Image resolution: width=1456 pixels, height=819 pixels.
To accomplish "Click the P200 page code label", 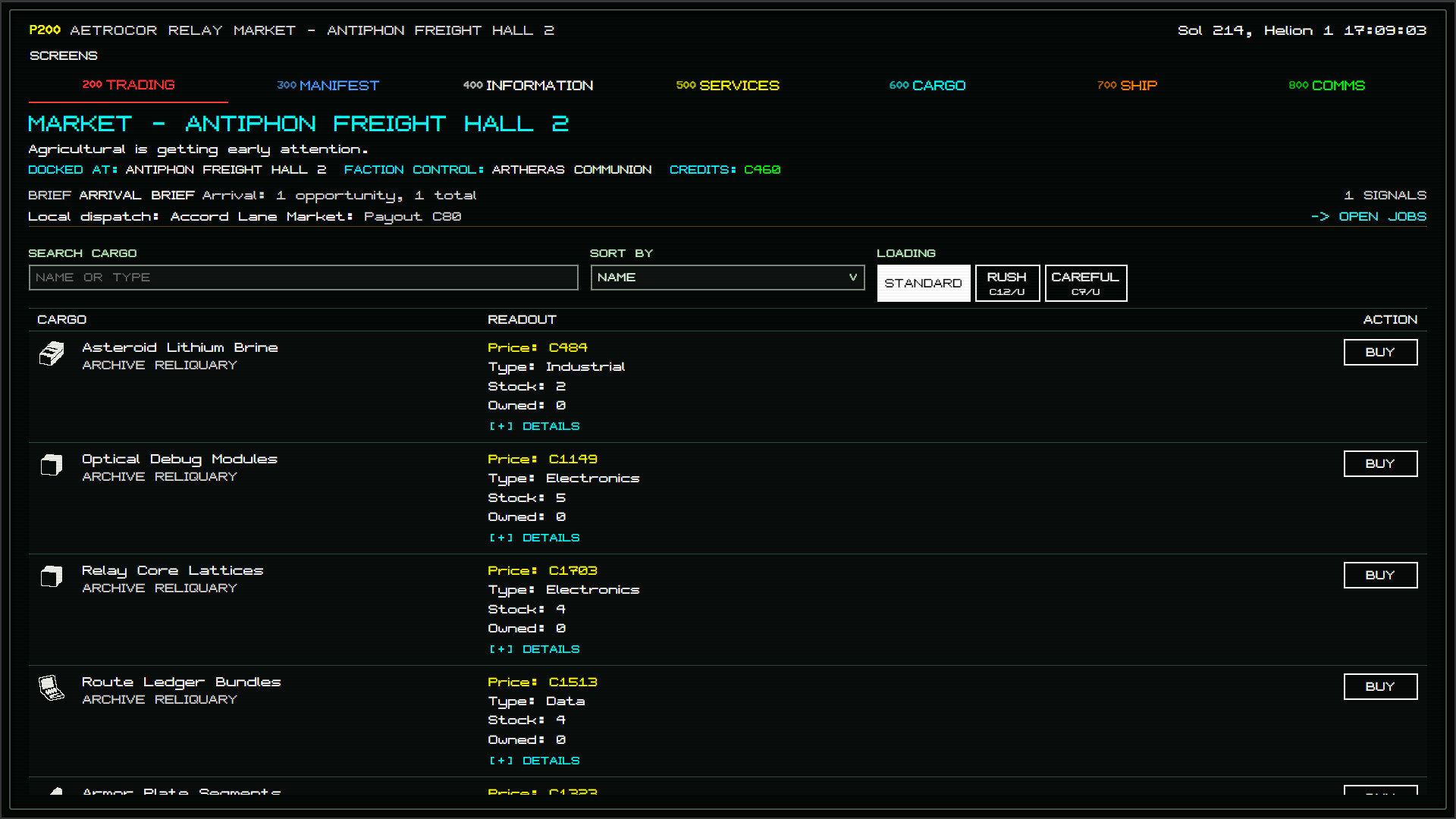I will coord(45,30).
